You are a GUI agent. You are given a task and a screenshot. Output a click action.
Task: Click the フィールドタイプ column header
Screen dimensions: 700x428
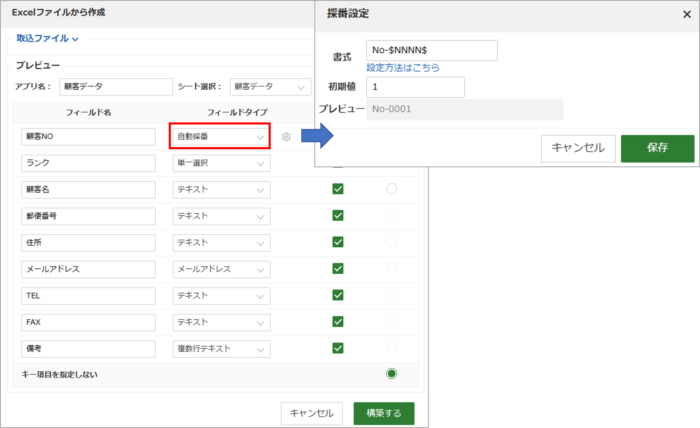click(x=237, y=112)
